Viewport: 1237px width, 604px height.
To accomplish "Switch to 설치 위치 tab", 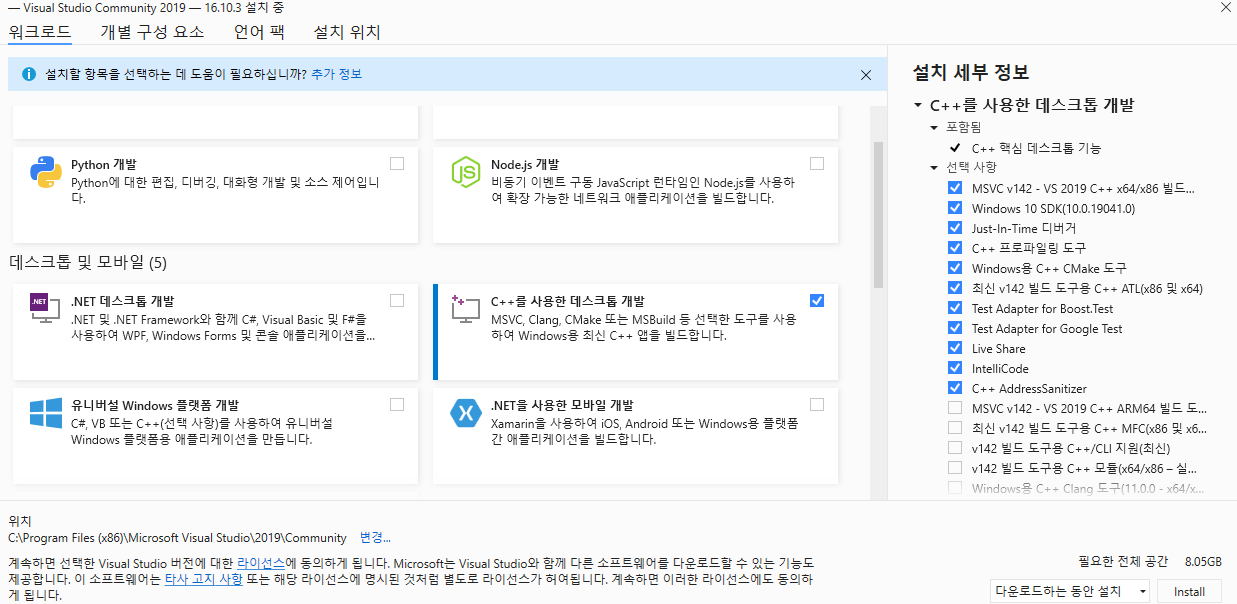I will 347,32.
